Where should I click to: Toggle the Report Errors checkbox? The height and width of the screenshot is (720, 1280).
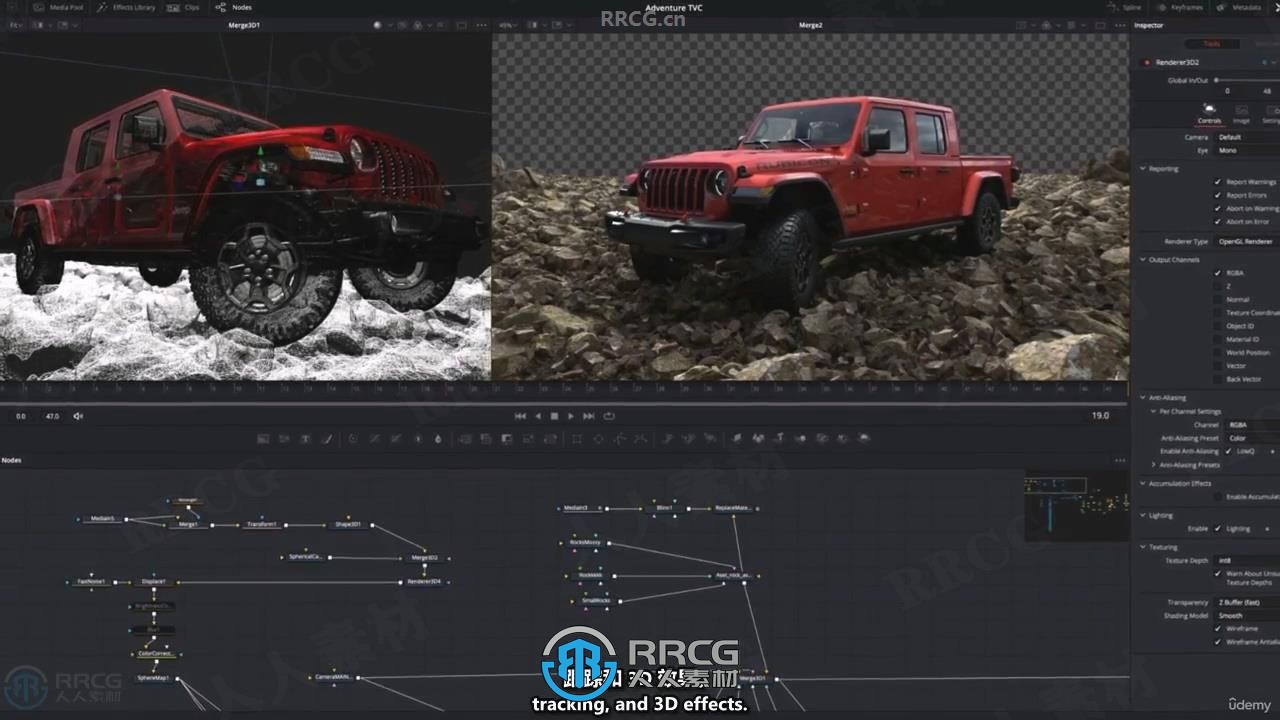point(1217,195)
